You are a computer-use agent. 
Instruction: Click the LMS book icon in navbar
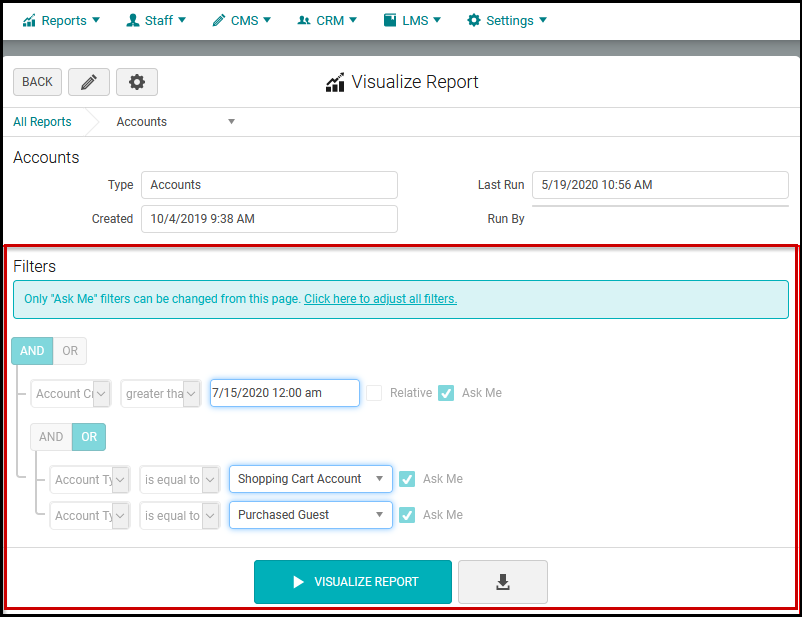click(x=390, y=20)
